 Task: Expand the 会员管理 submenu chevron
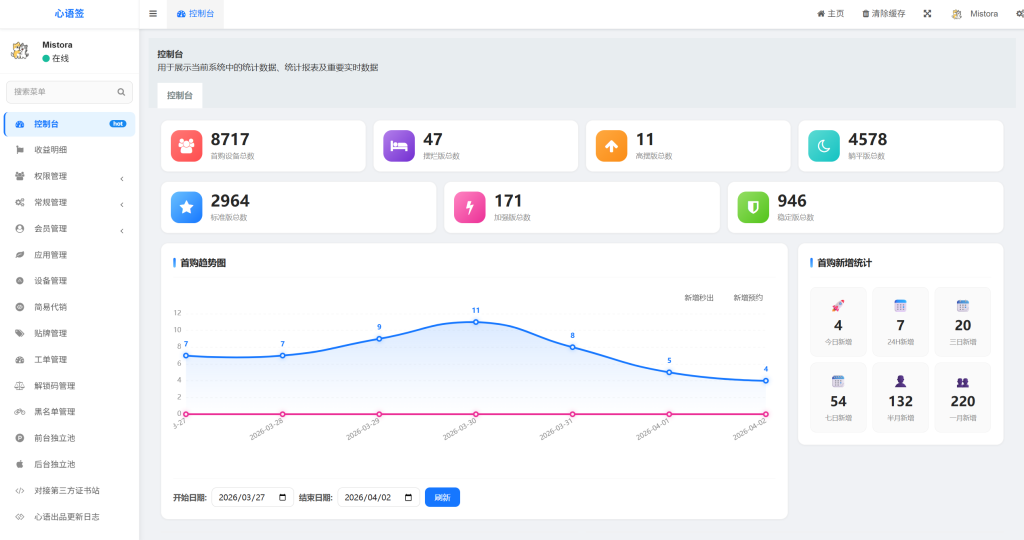122,230
